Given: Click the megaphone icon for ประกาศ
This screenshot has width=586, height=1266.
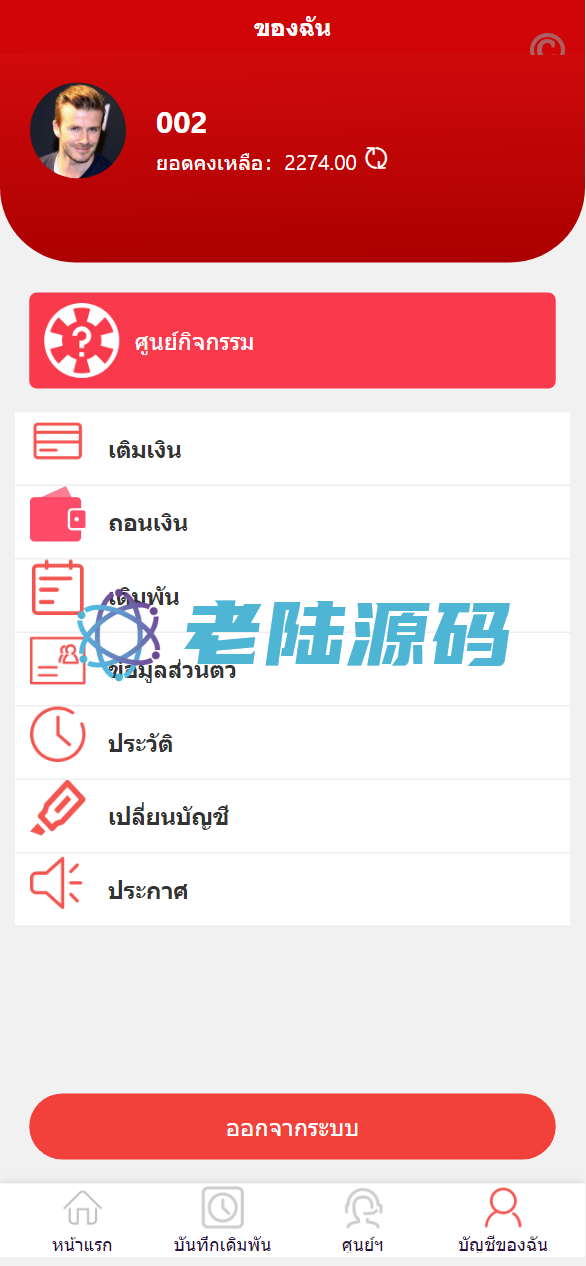Looking at the screenshot, I should click(55, 883).
